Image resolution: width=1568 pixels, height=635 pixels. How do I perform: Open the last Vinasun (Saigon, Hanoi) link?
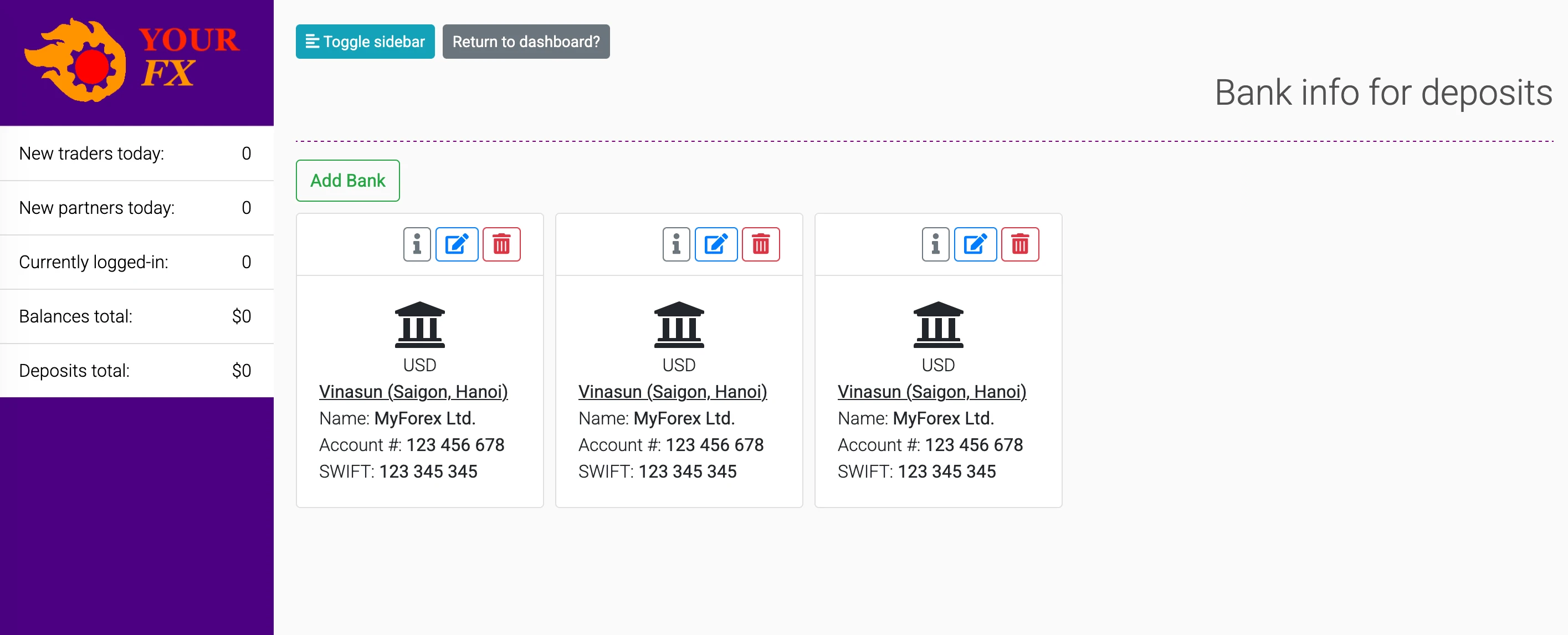(931, 391)
